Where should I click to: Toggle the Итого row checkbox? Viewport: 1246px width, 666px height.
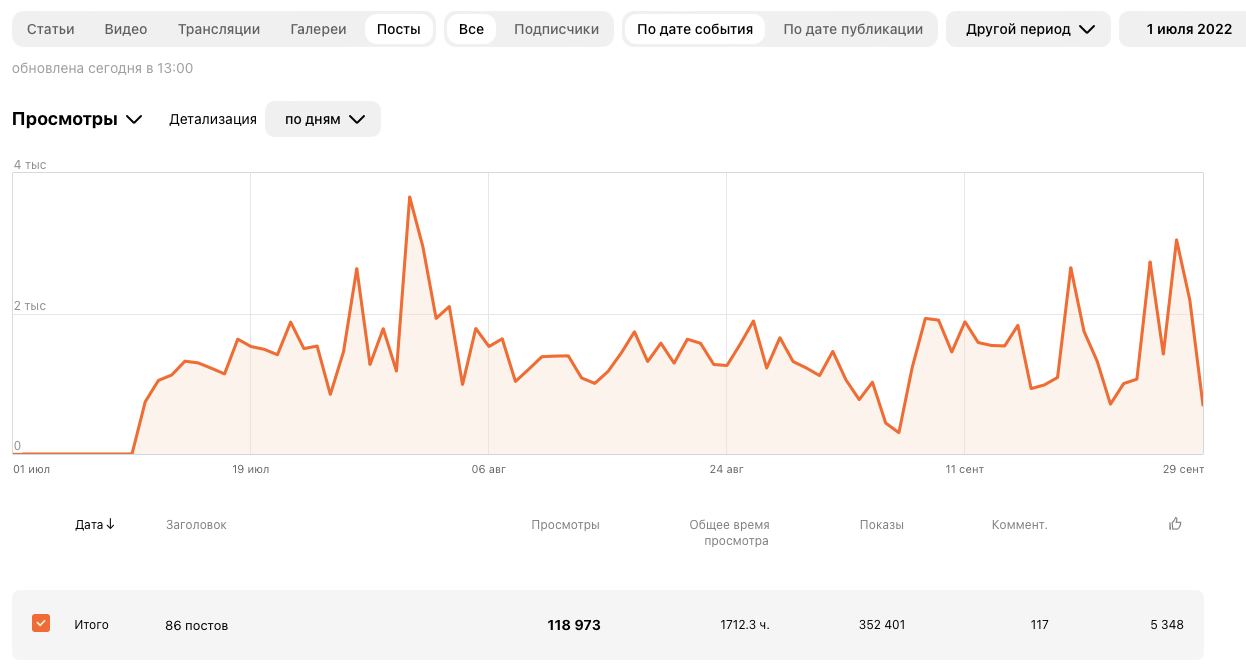click(41, 624)
